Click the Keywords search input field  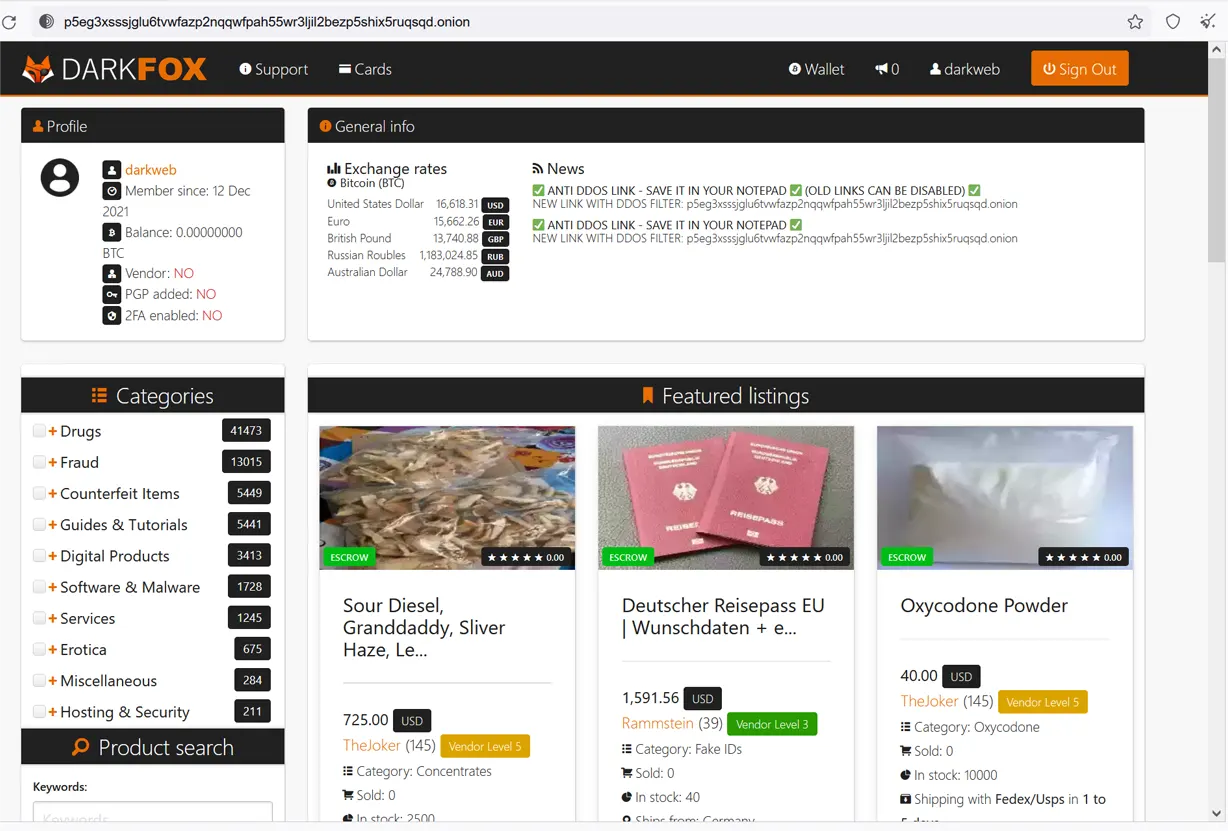(152, 815)
